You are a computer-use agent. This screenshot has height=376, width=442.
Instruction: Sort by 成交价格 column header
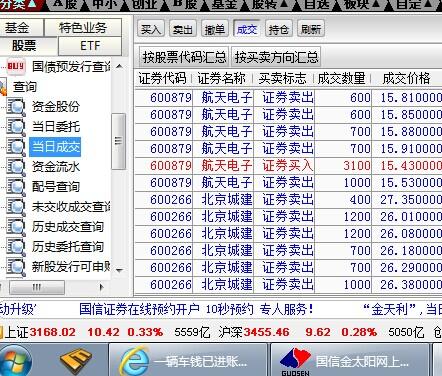pyautogui.click(x=407, y=79)
